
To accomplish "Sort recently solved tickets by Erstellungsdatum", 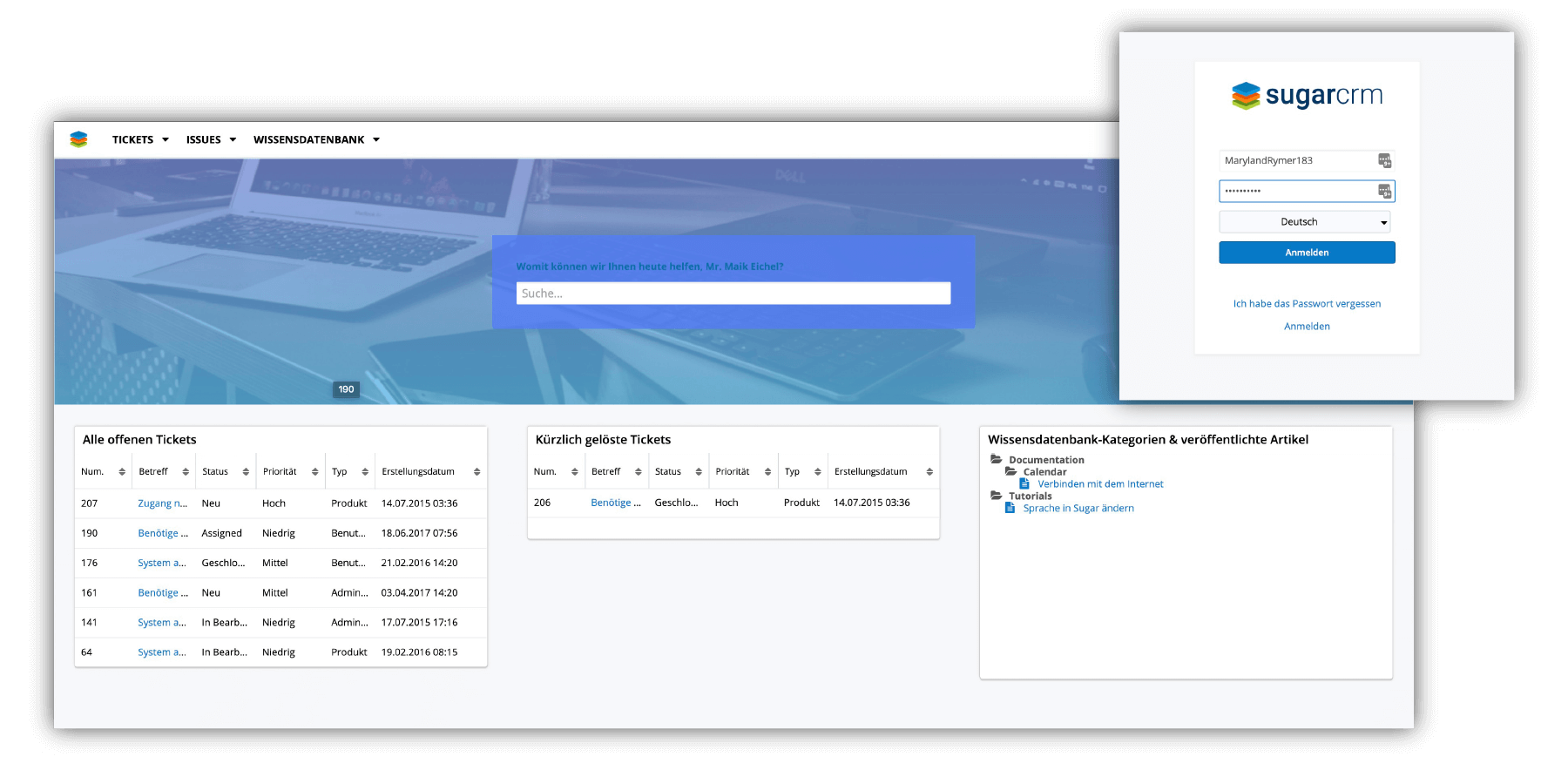I will [929, 472].
